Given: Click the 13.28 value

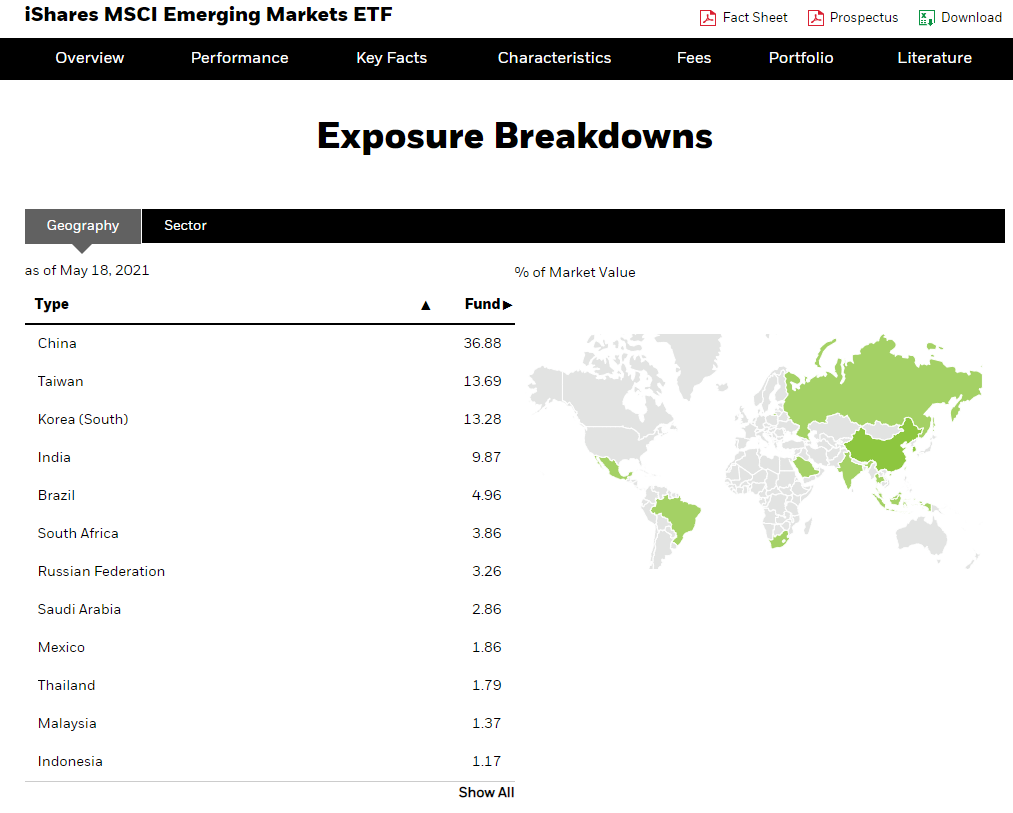Looking at the screenshot, I should pyautogui.click(x=482, y=419).
